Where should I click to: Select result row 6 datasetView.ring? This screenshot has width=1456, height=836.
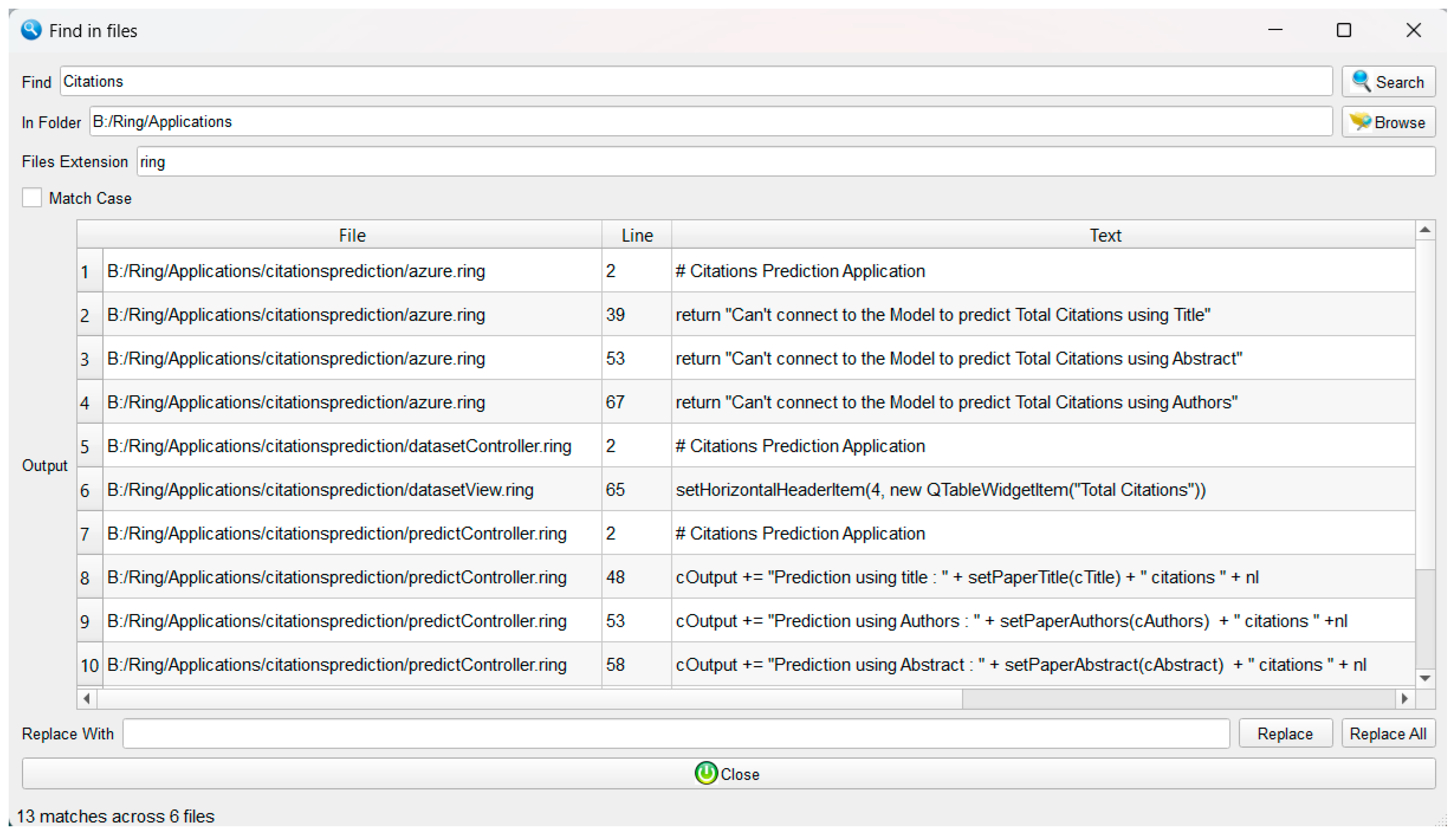pyautogui.click(x=320, y=490)
